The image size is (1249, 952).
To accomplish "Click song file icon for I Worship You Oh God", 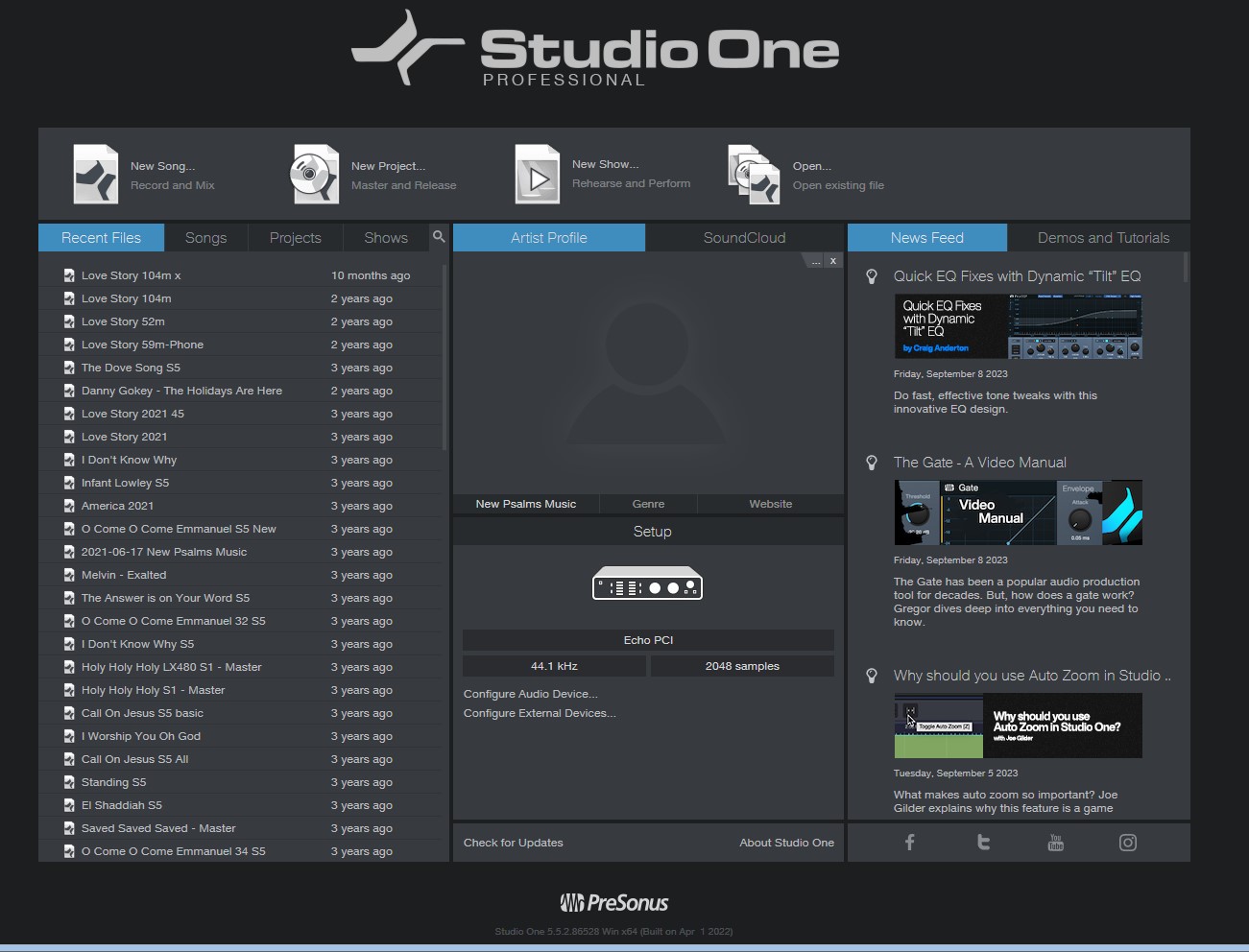I will tap(69, 736).
